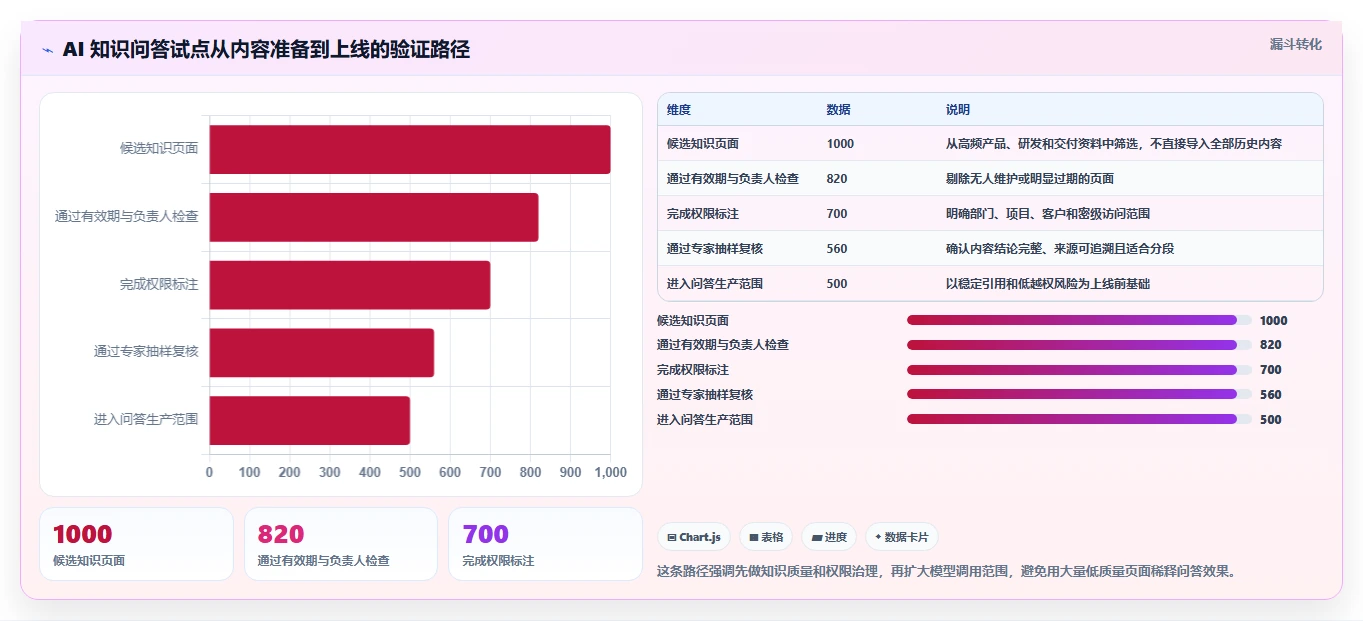Click the description 剔除无人维护或明显过期的页面
The image size is (1363, 621).
1030,179
